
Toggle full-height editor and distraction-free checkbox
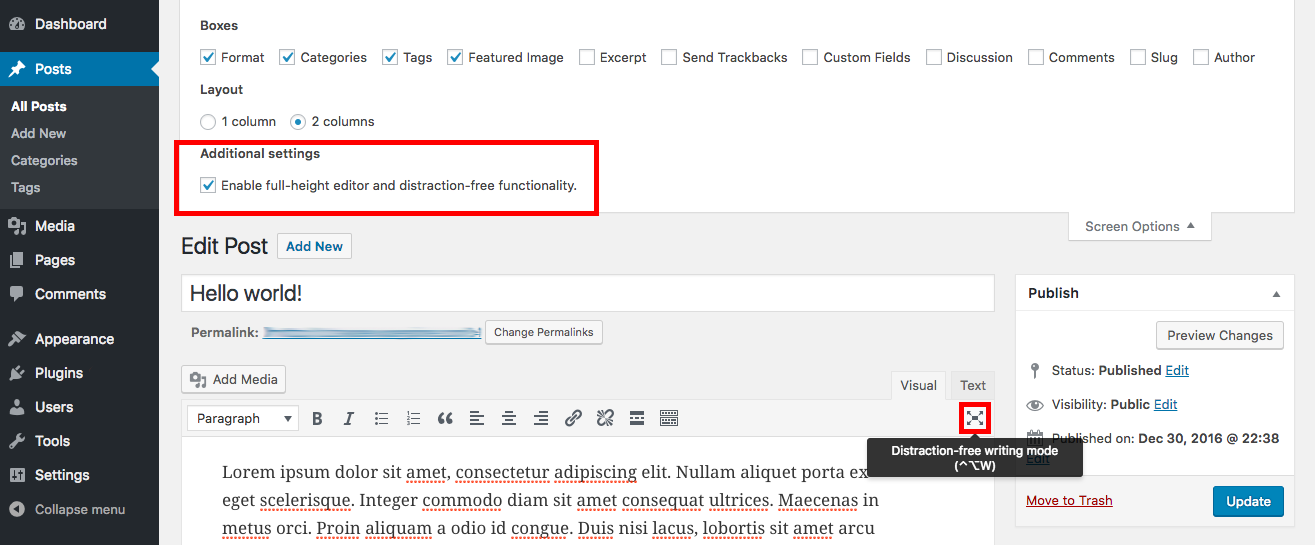point(208,185)
